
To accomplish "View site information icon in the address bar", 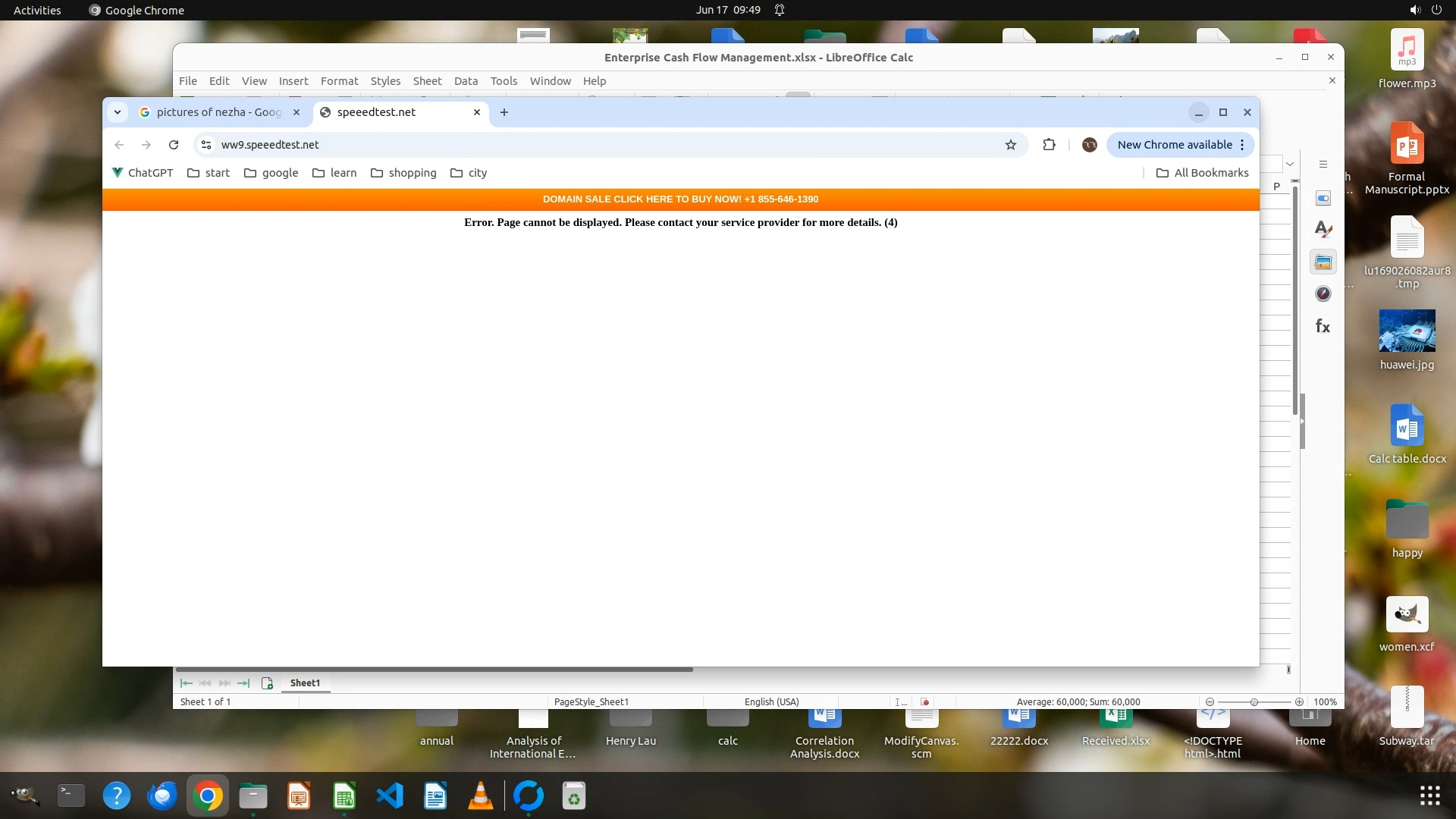I will pyautogui.click(x=206, y=145).
